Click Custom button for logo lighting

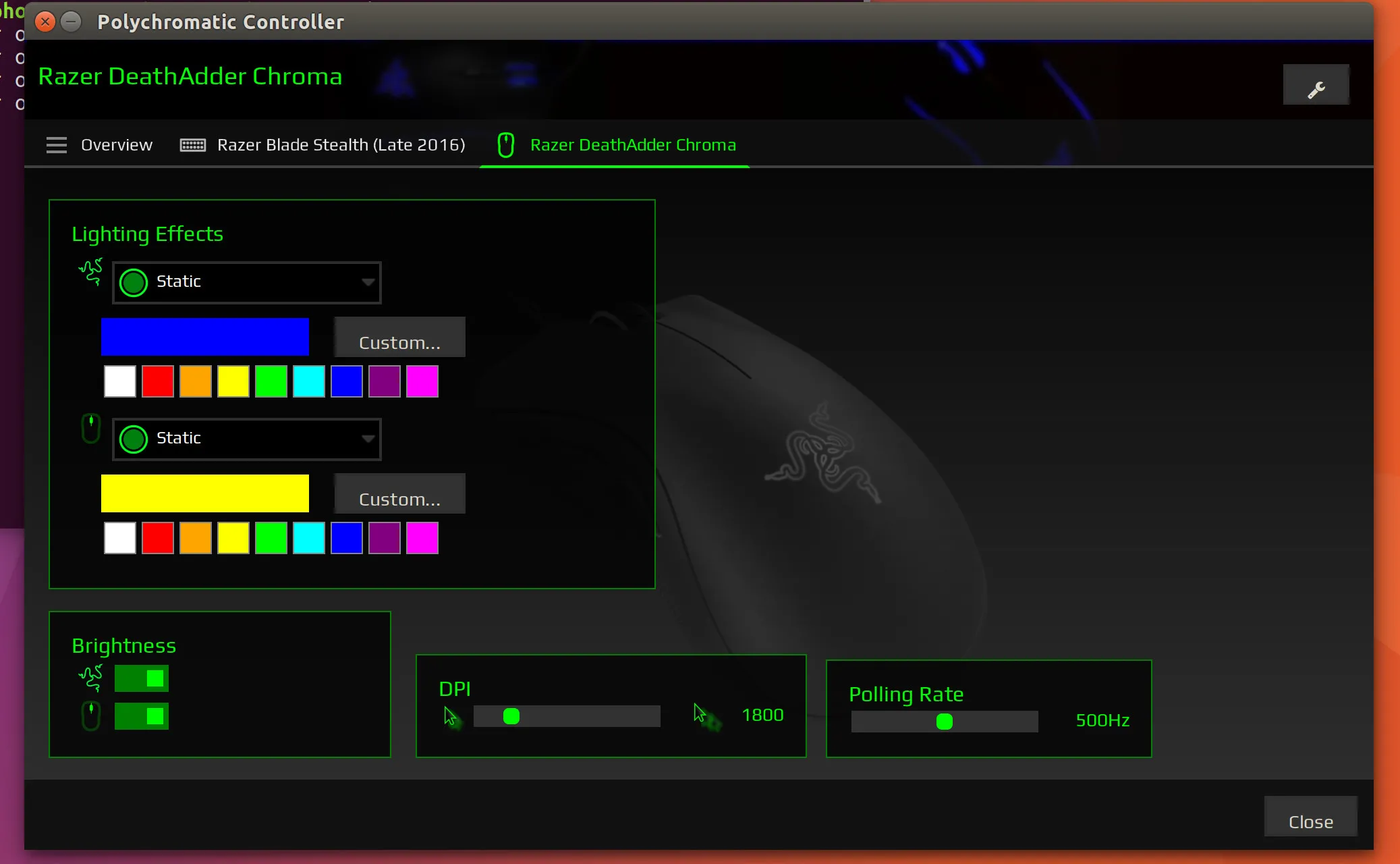point(399,341)
